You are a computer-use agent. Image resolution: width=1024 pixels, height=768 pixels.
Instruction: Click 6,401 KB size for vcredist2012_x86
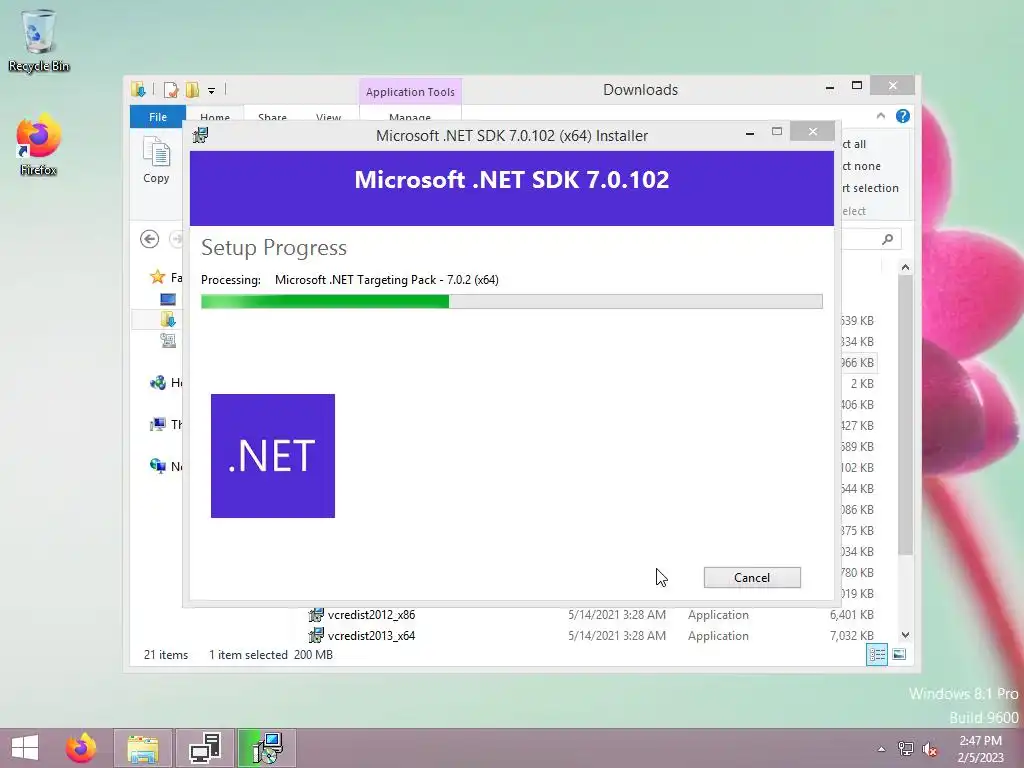point(852,615)
